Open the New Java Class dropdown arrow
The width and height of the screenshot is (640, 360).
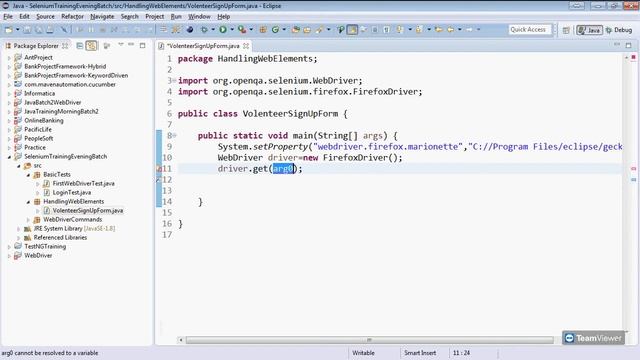284,30
